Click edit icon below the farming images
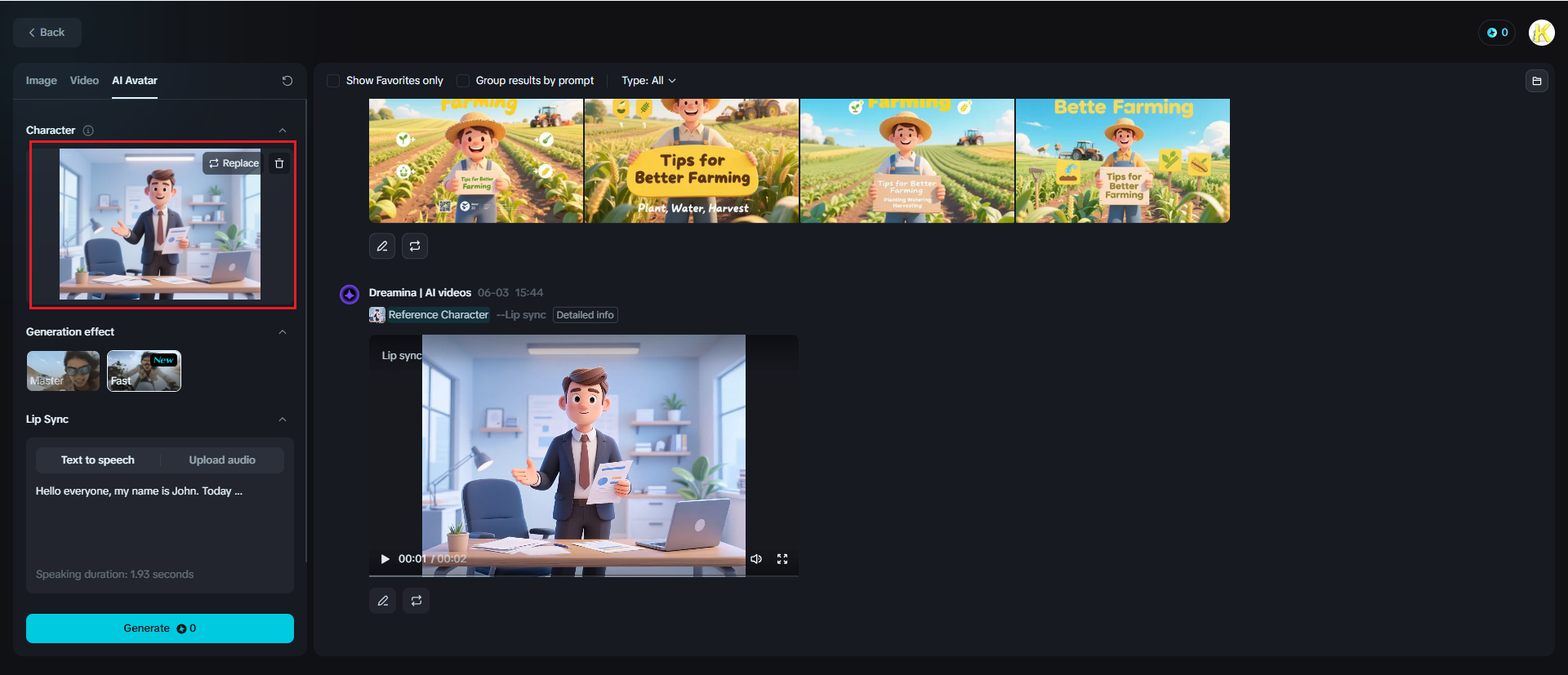The height and width of the screenshot is (675, 1568). (382, 246)
